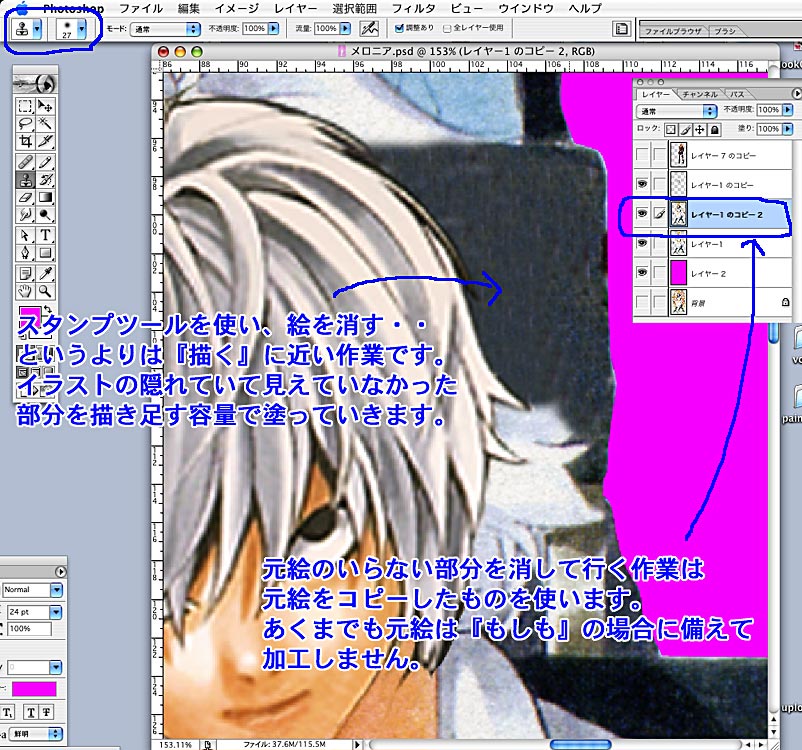Open the brush size 27 picker dropdown
Screen dimensions: 802x750
[x=82, y=29]
